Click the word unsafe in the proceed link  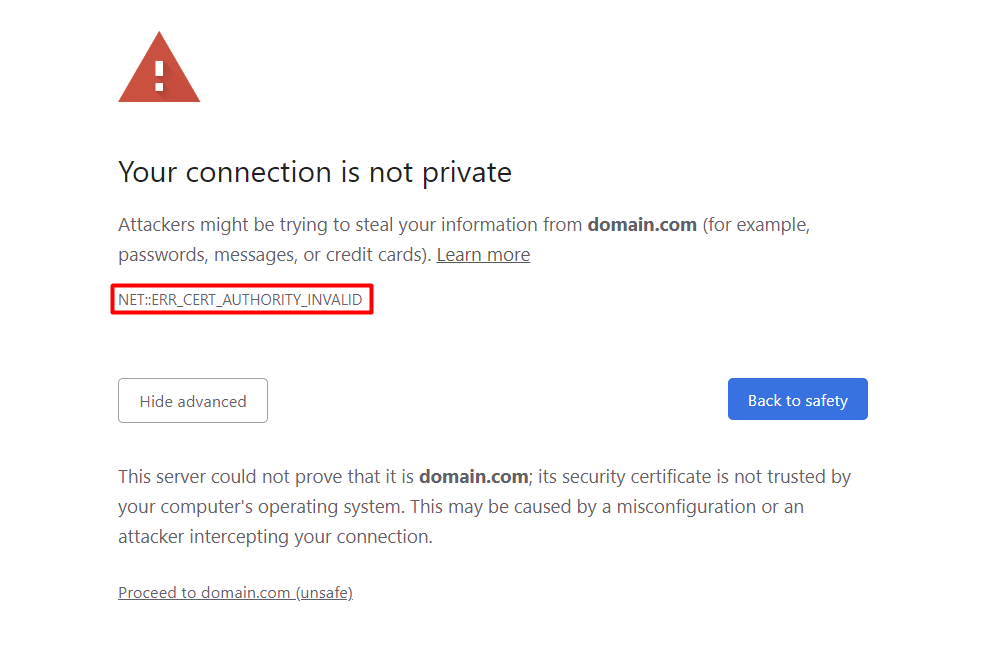coord(324,592)
